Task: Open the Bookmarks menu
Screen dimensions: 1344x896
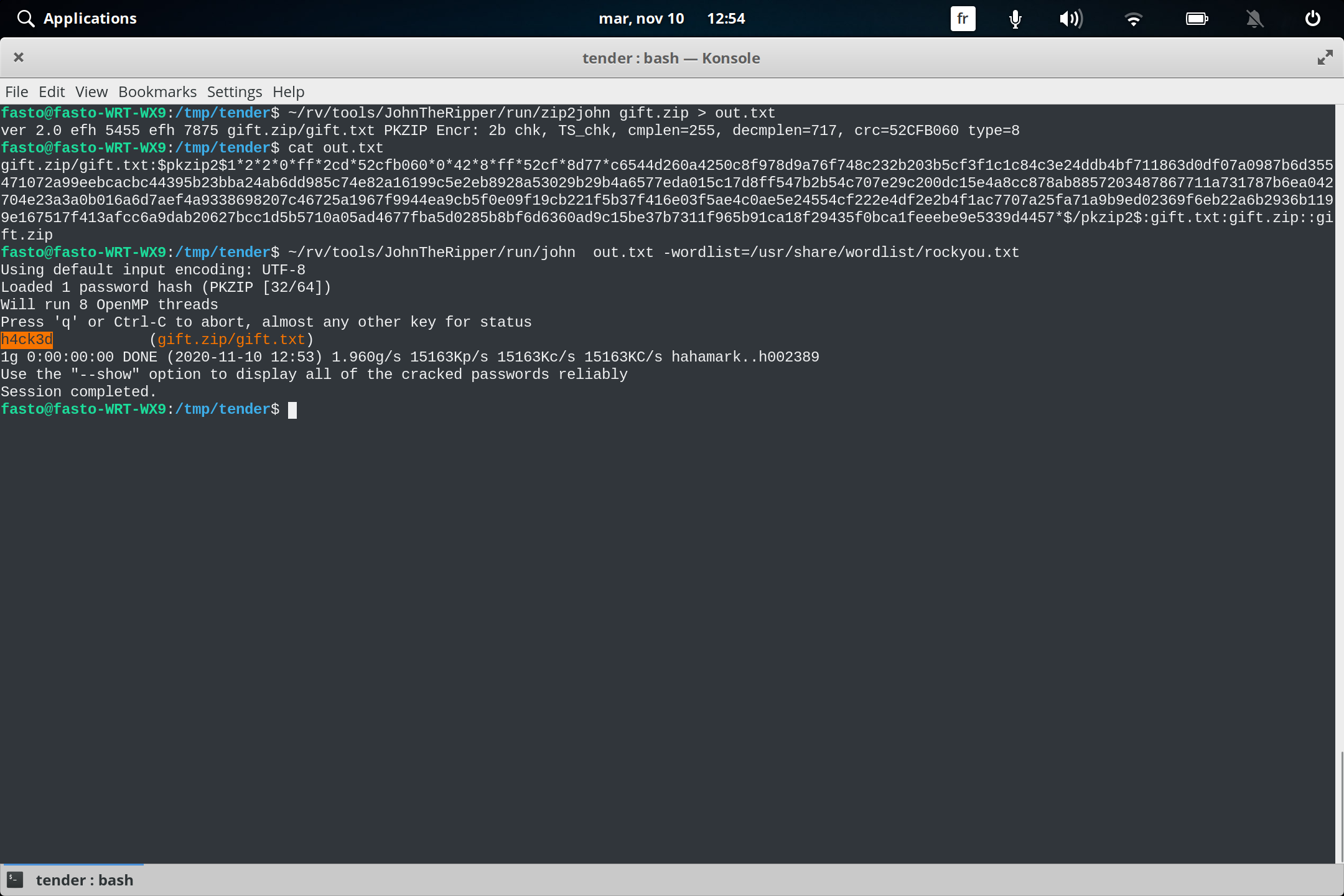Action: tap(157, 91)
